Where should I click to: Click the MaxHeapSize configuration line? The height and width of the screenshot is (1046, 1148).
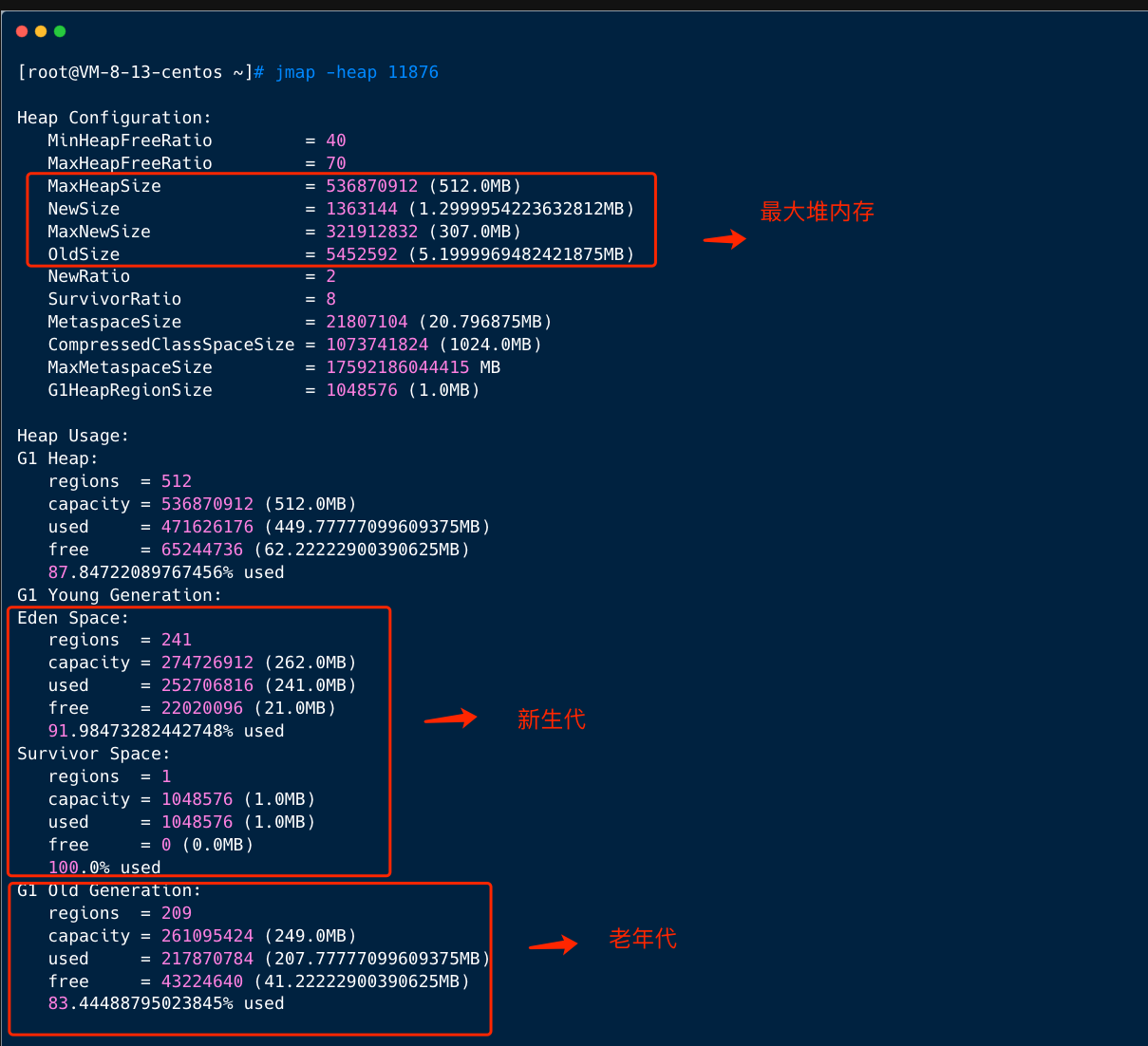[284, 186]
